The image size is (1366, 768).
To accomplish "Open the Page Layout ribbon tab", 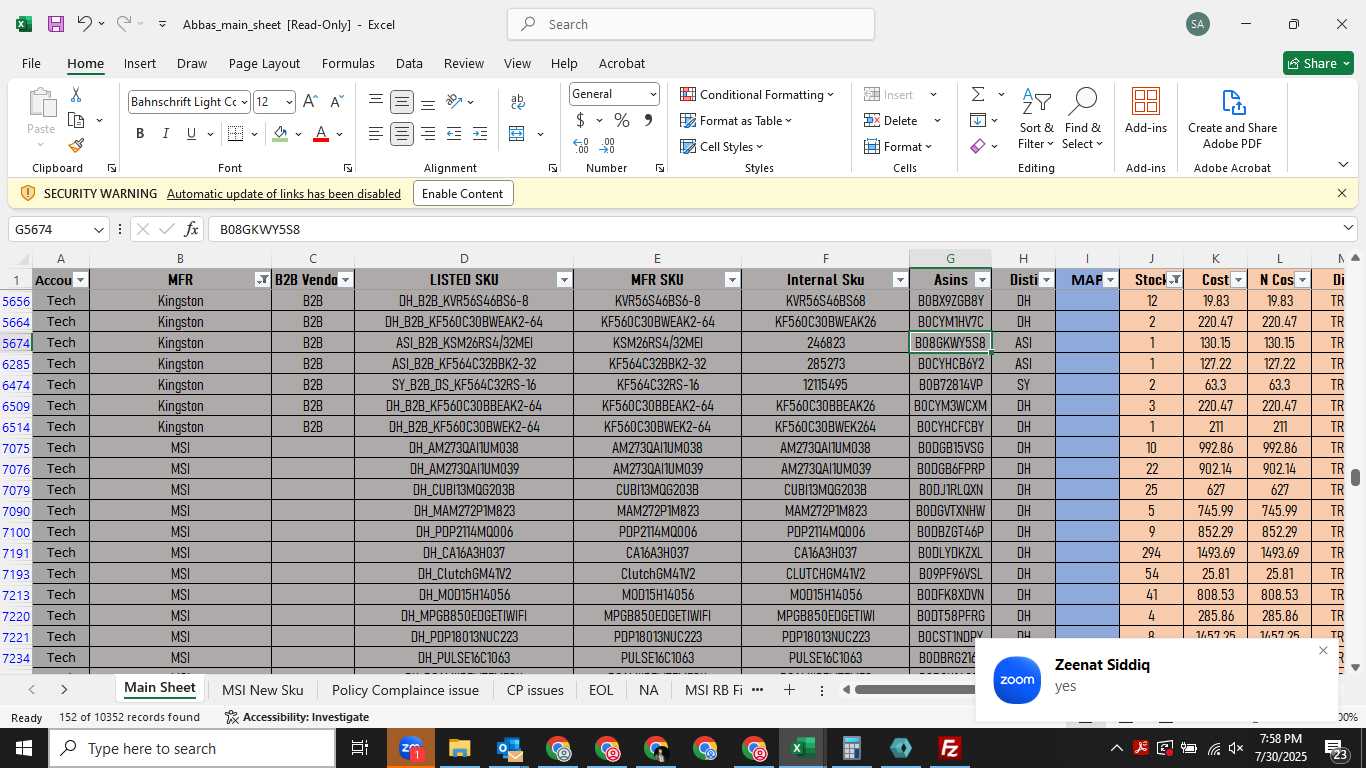I will tap(264, 63).
